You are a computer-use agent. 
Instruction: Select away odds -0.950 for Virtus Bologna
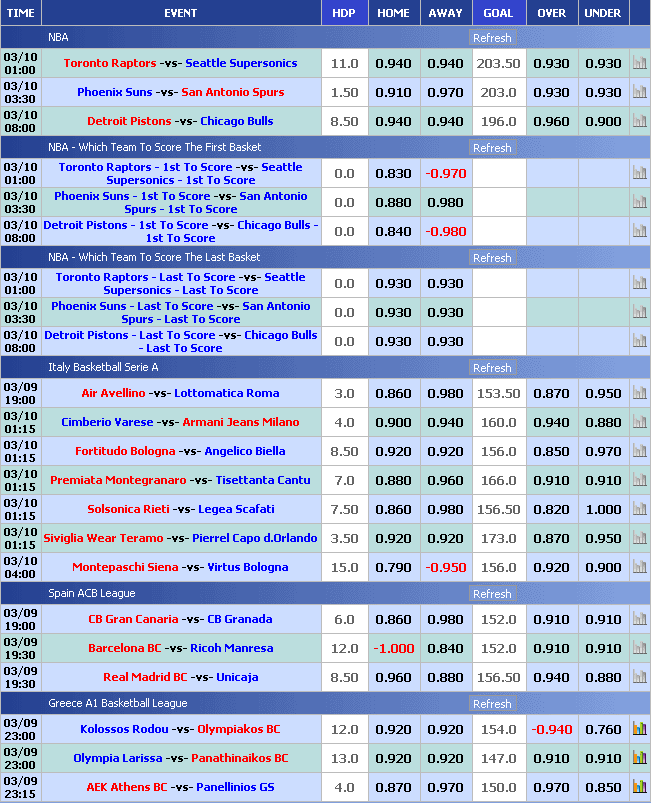click(446, 567)
